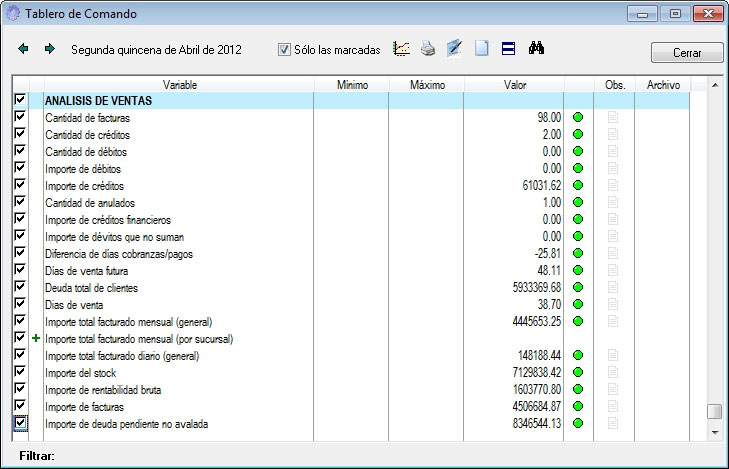Click the 'Valor' column header
729x469 pixels.
pos(515,85)
